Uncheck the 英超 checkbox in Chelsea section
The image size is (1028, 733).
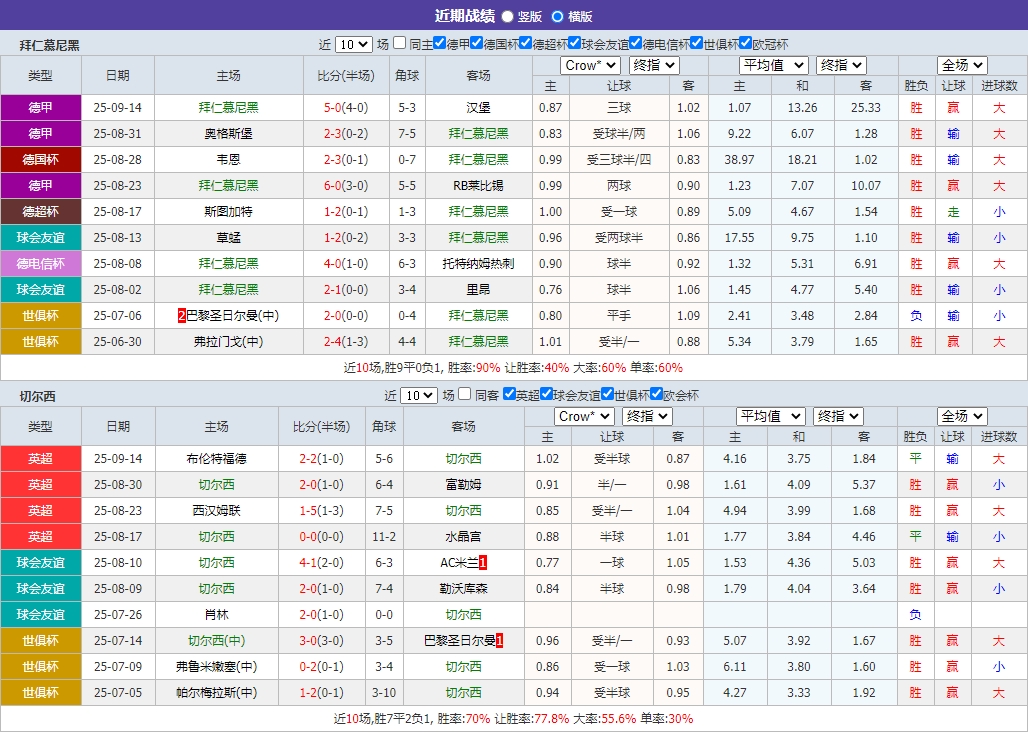(511, 394)
